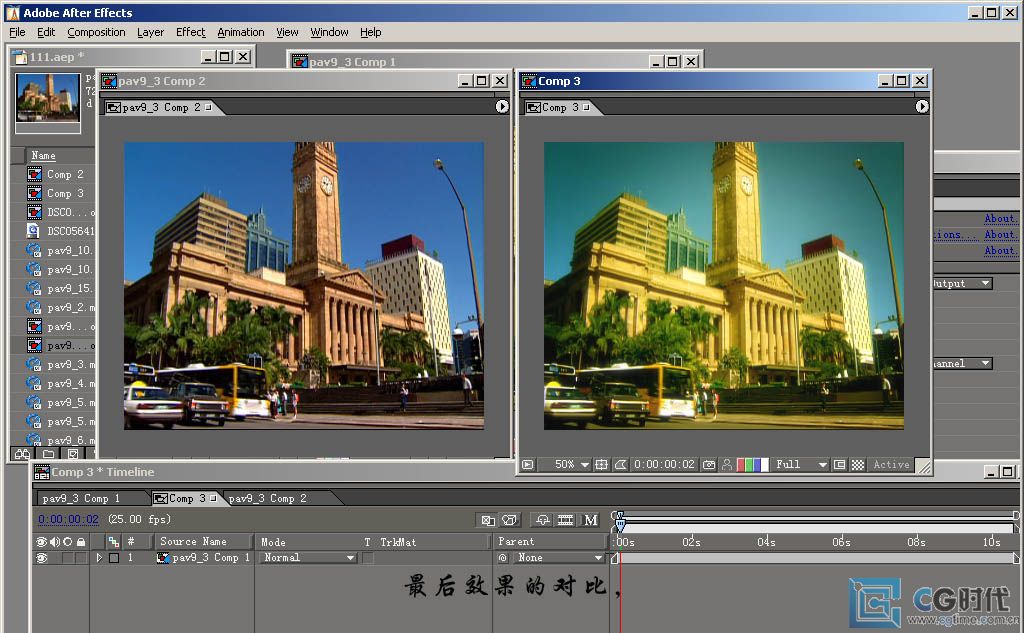Toggle the solo box for layer 1
The width and height of the screenshot is (1024, 633).
(x=67, y=558)
